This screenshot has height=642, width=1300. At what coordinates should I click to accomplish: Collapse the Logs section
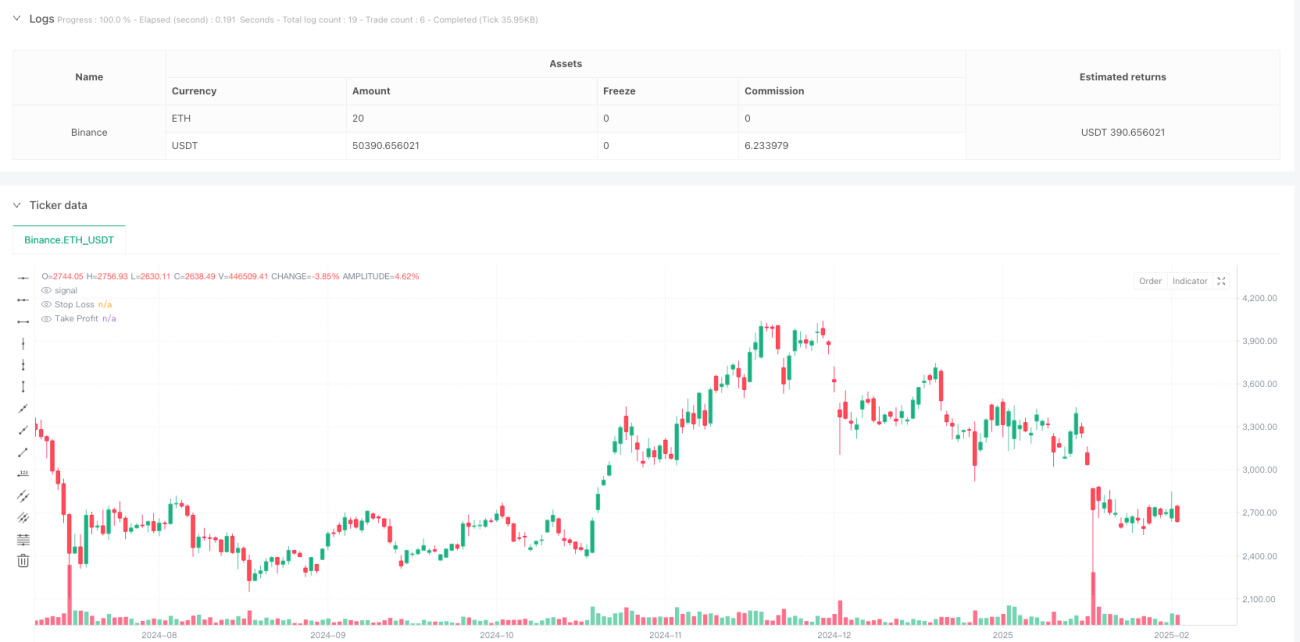coord(16,18)
